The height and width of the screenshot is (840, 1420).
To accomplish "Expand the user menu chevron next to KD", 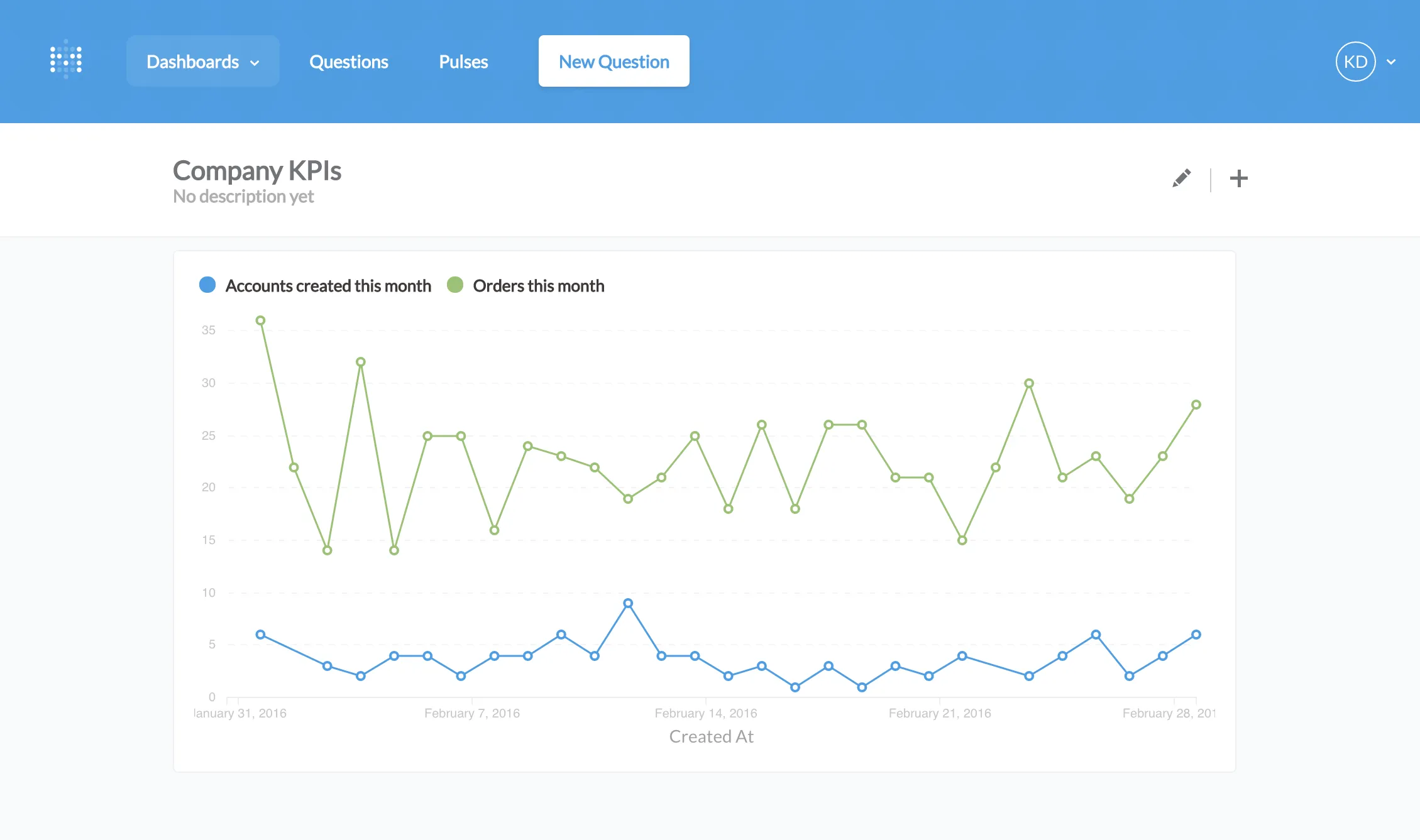I will pos(1391,62).
